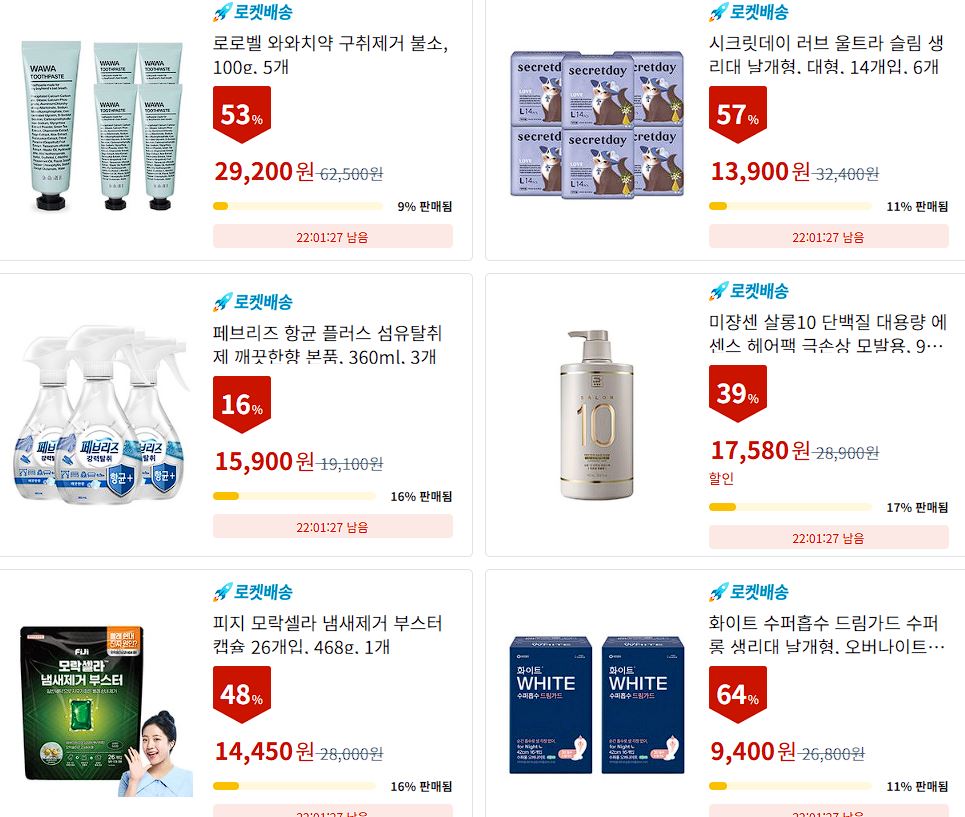Click Rocket delivery badge above WAWA toothpaste
The width and height of the screenshot is (965, 817).
click(253, 12)
